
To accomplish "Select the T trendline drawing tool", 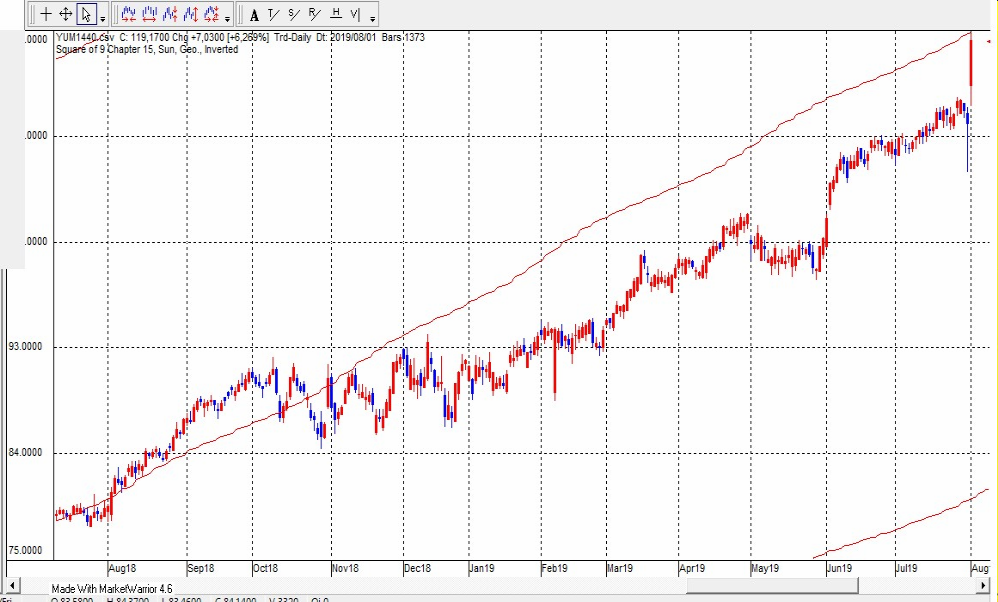I will point(272,14).
